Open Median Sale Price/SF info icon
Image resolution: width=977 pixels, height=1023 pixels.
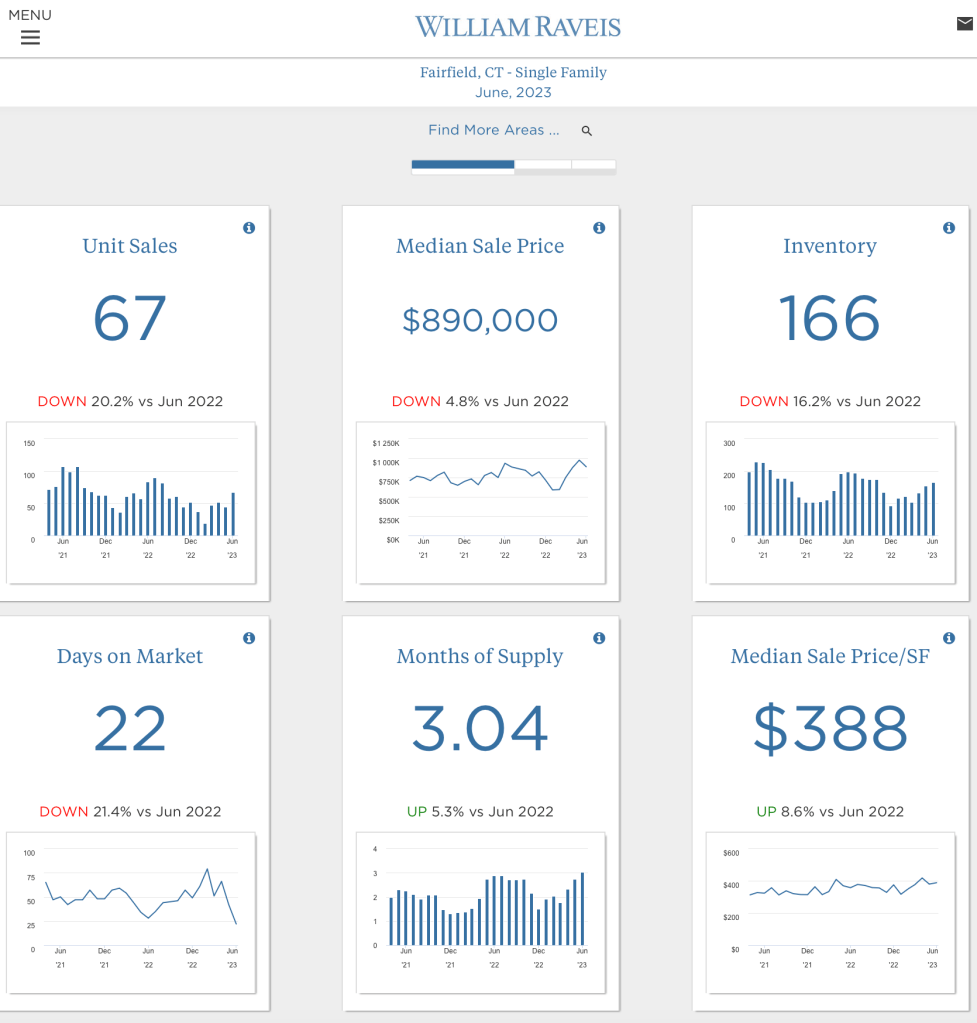click(x=949, y=638)
